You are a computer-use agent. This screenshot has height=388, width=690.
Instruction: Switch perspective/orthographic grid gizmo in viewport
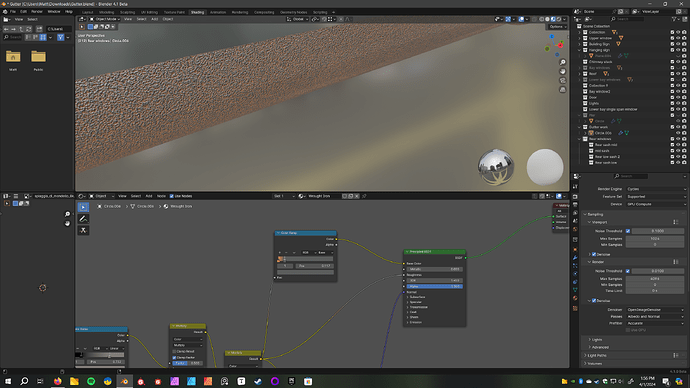click(562, 89)
